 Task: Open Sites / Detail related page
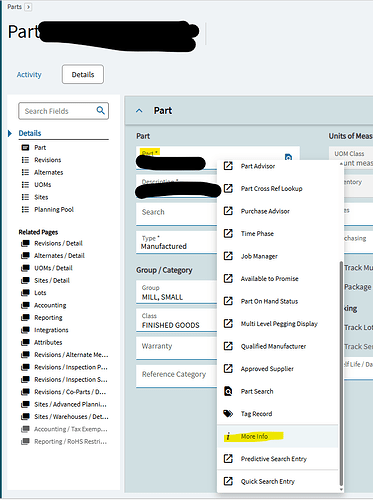(x=52, y=280)
